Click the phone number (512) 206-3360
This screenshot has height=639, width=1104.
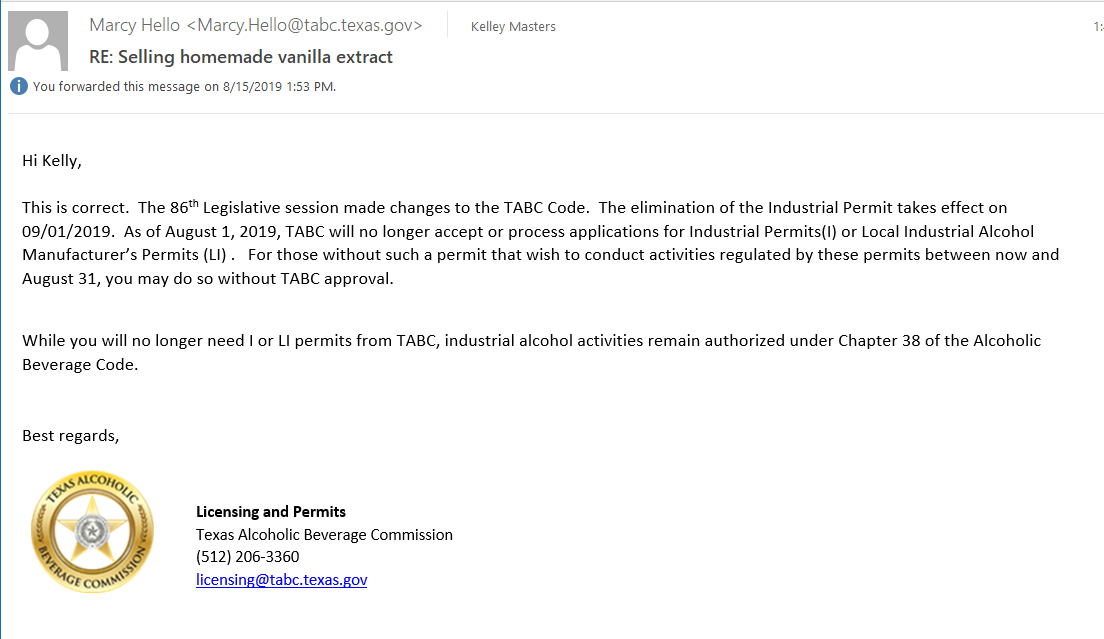tap(247, 556)
